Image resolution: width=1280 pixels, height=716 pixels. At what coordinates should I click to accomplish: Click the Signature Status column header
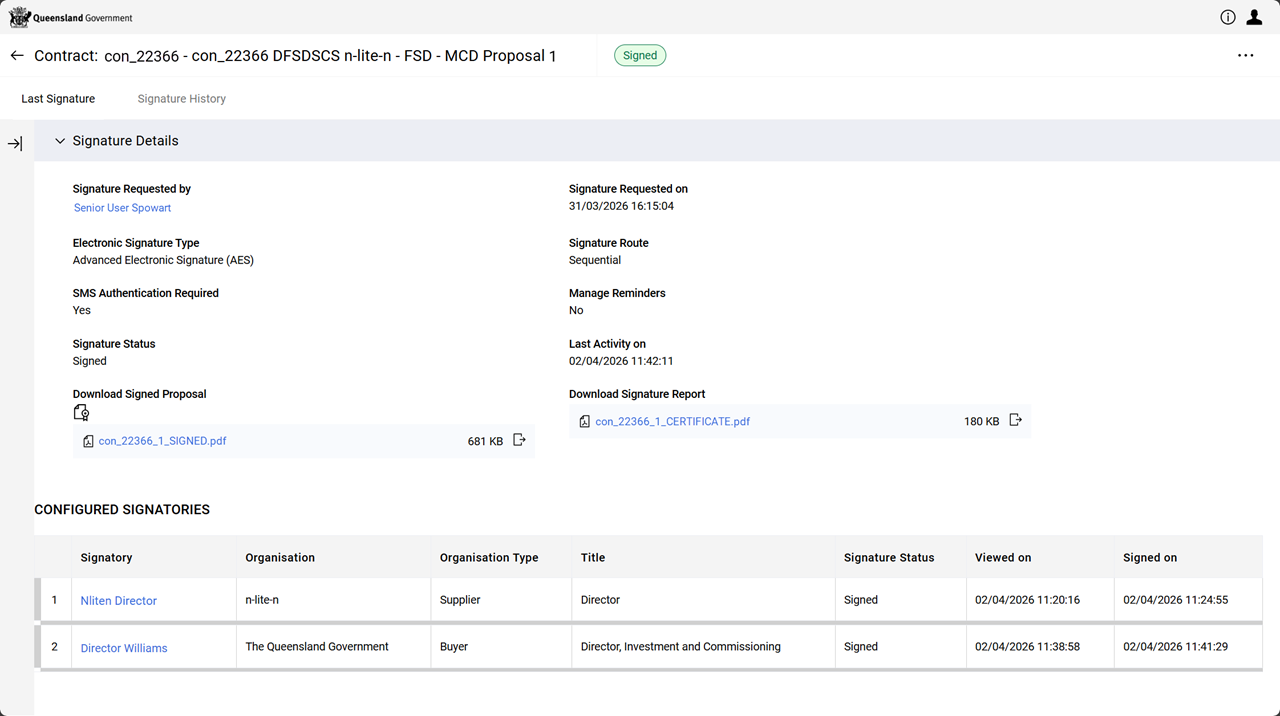(x=888, y=558)
